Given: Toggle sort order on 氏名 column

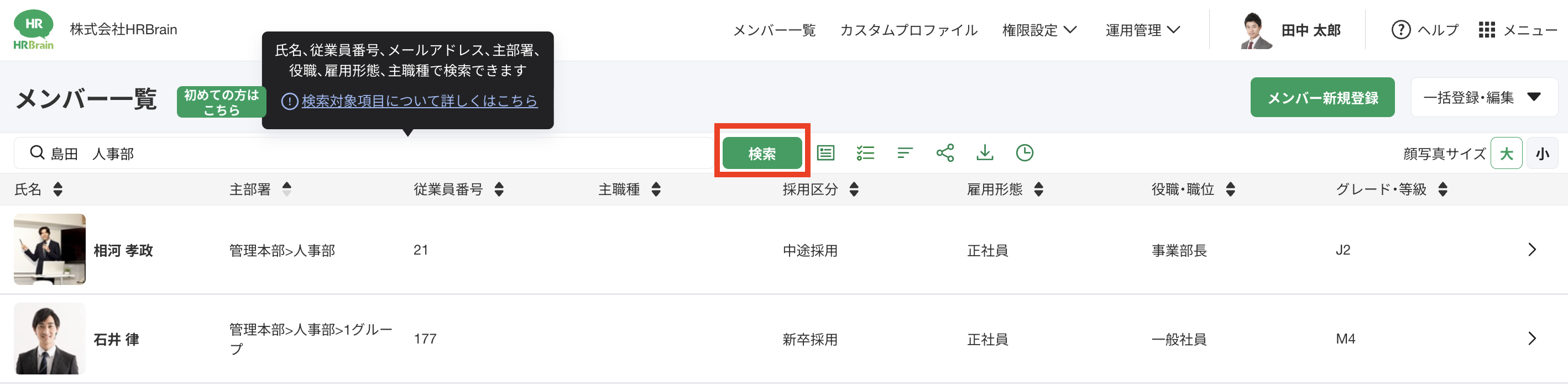Looking at the screenshot, I should (58, 189).
